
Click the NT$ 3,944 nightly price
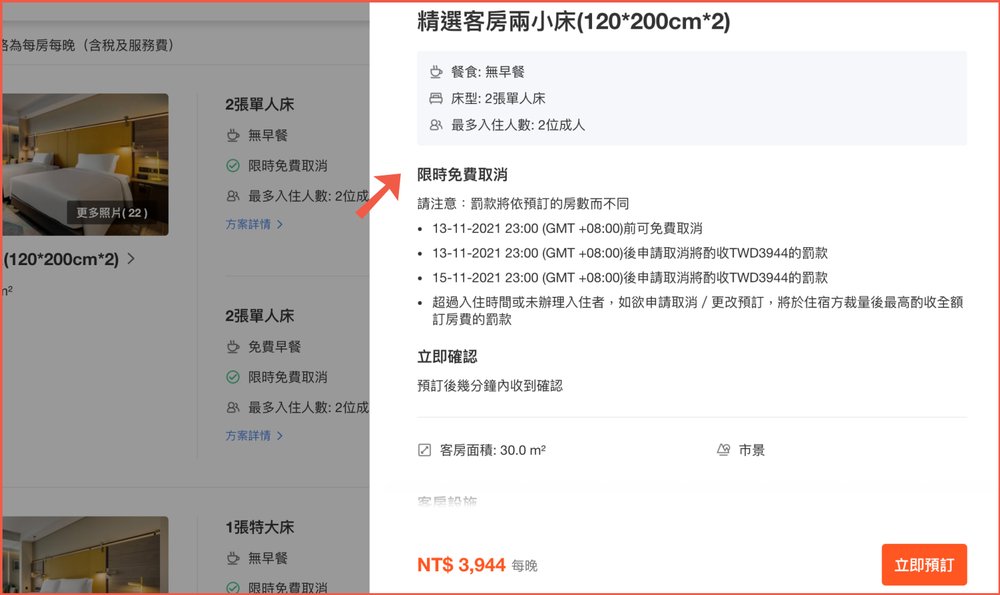(x=461, y=564)
